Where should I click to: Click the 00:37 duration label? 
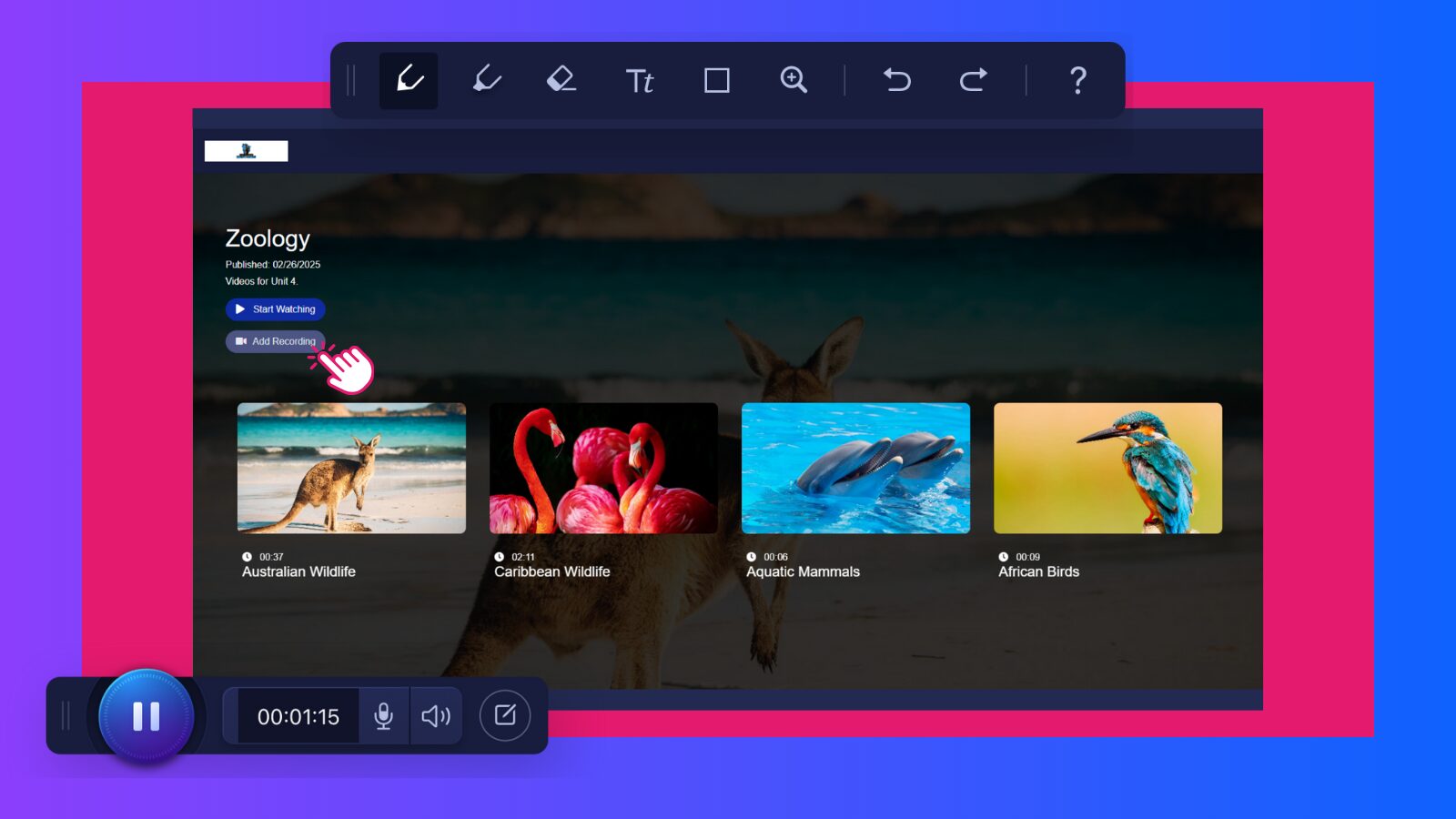tap(271, 557)
